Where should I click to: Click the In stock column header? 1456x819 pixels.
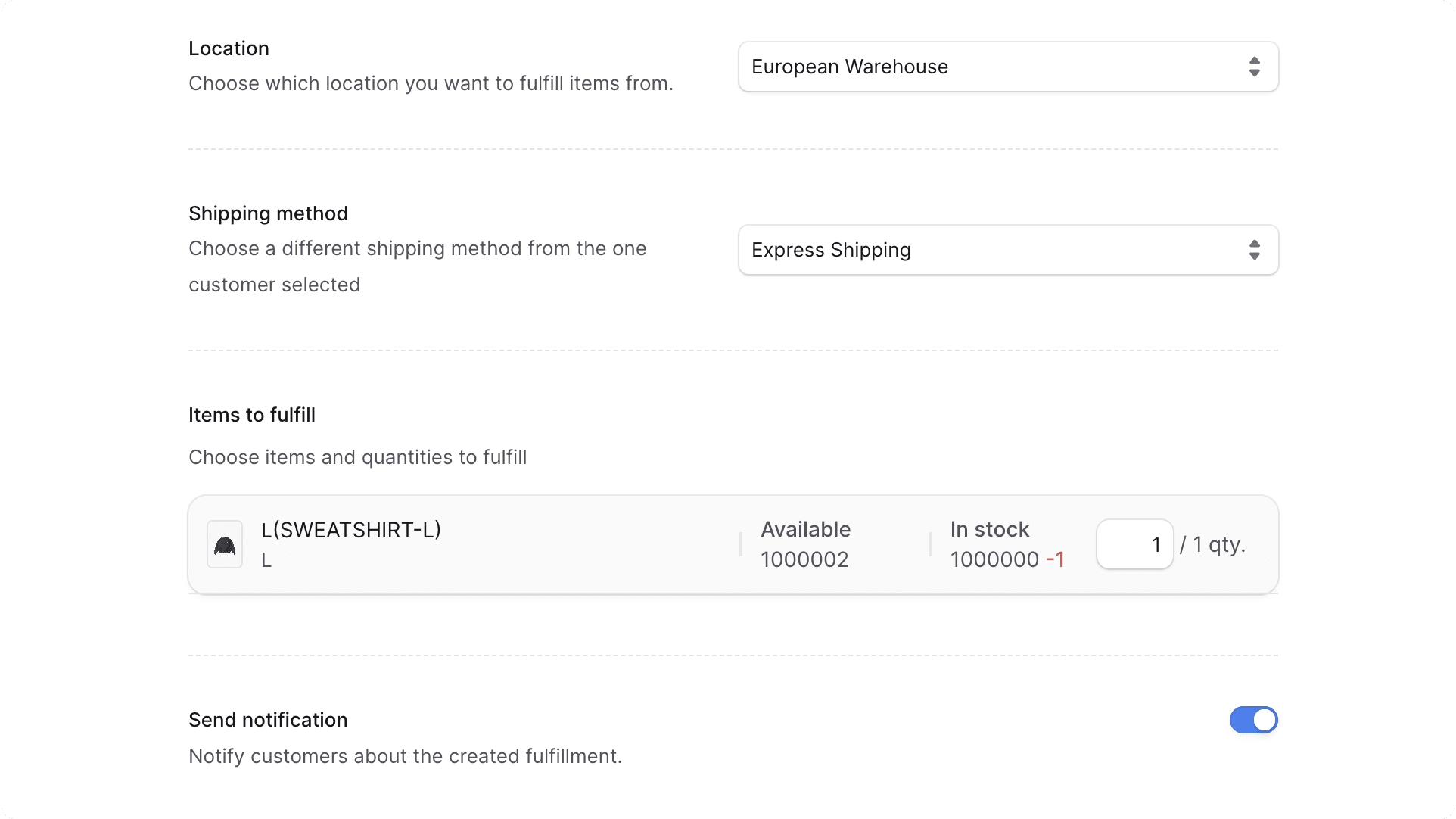point(989,530)
